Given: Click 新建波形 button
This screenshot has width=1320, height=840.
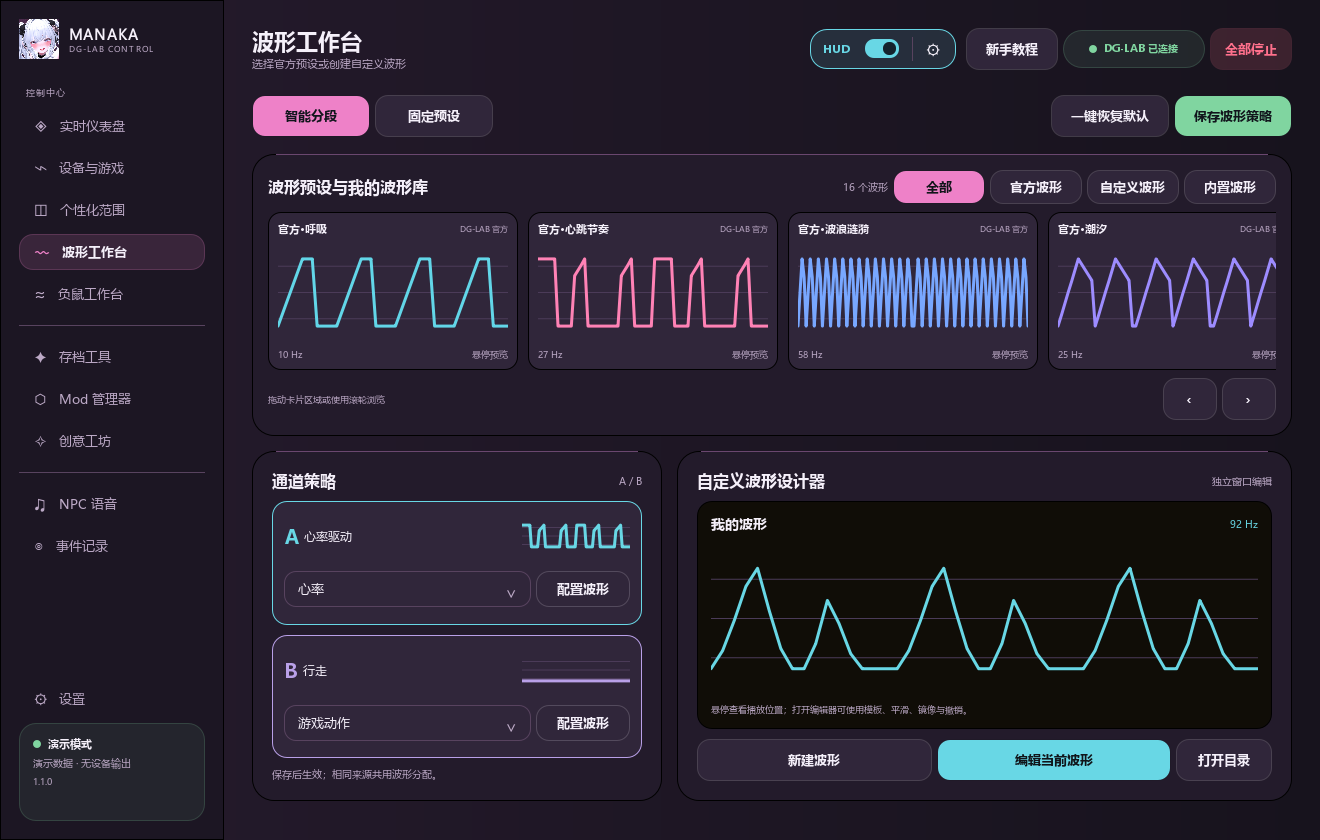Looking at the screenshot, I should 814,760.
